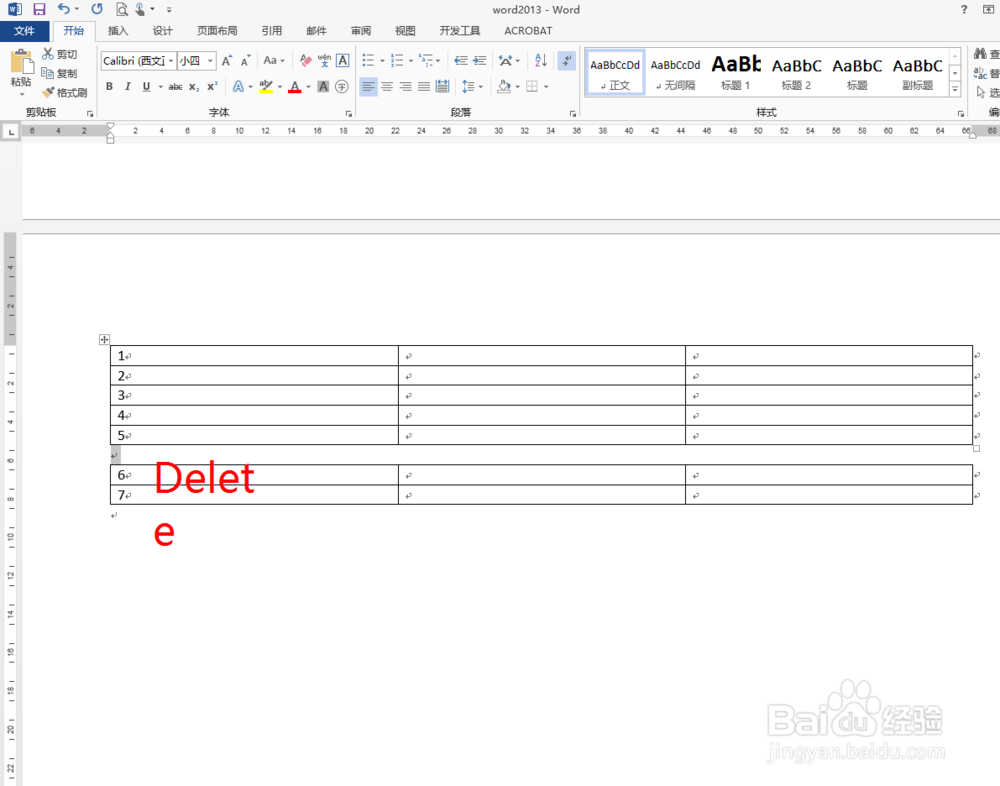Click the Phonetic Guide icon
Screen dimensions: 1000x786
click(x=324, y=61)
